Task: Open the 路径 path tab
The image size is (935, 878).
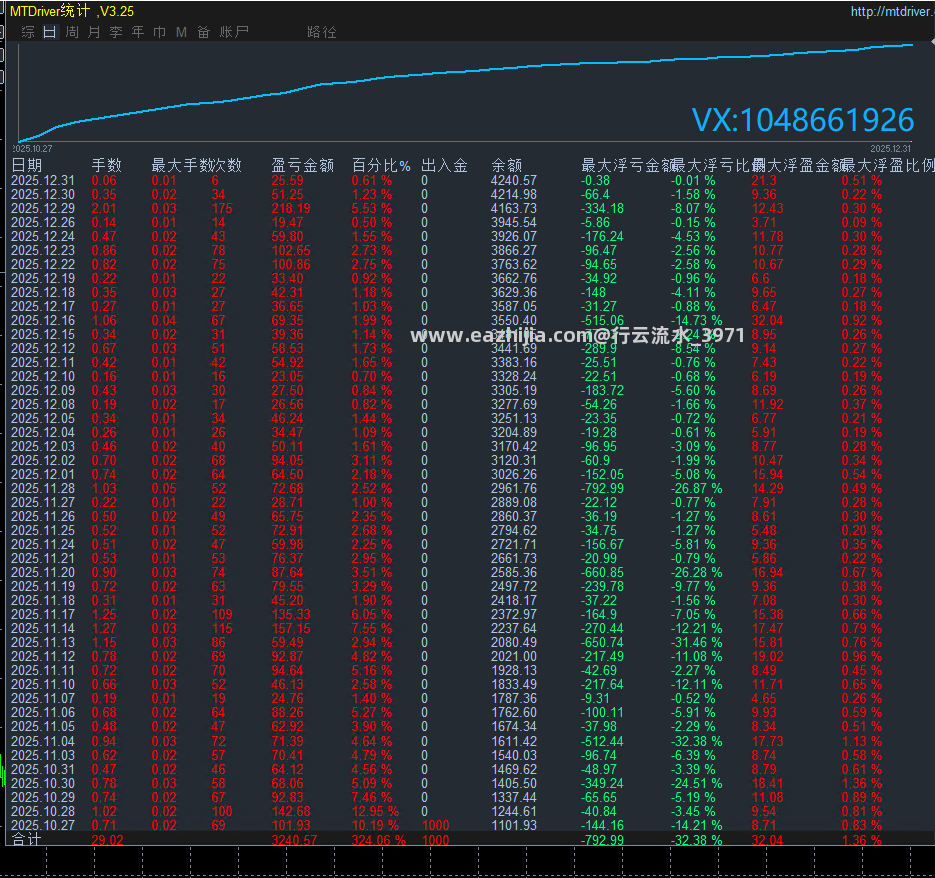Action: (x=322, y=32)
